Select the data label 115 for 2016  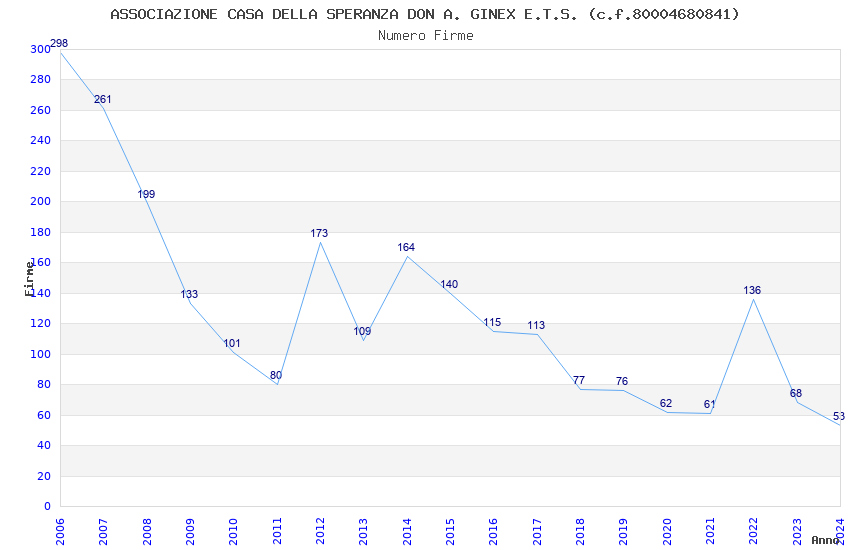tap(492, 322)
